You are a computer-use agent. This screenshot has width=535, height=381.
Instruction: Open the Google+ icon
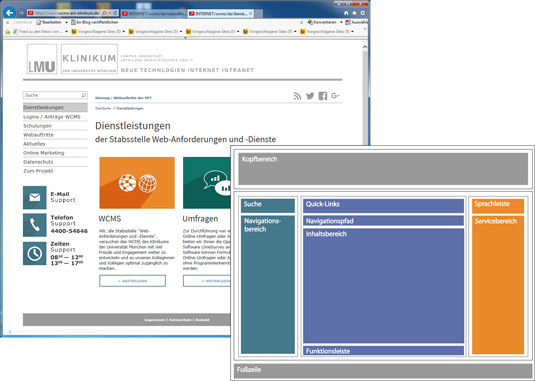click(x=335, y=96)
